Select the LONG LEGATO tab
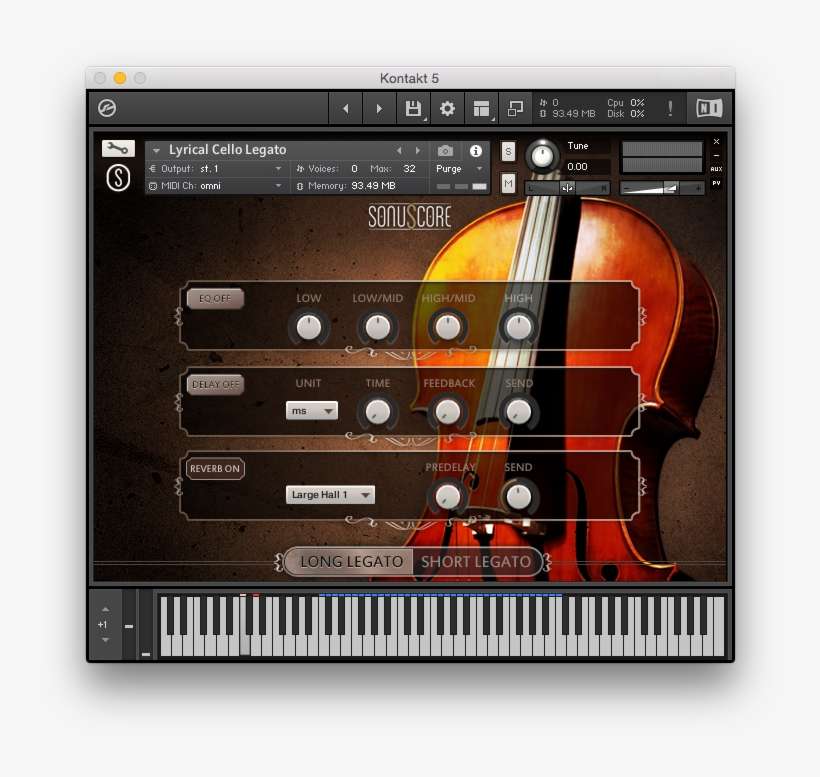The height and width of the screenshot is (777, 820). [x=349, y=562]
